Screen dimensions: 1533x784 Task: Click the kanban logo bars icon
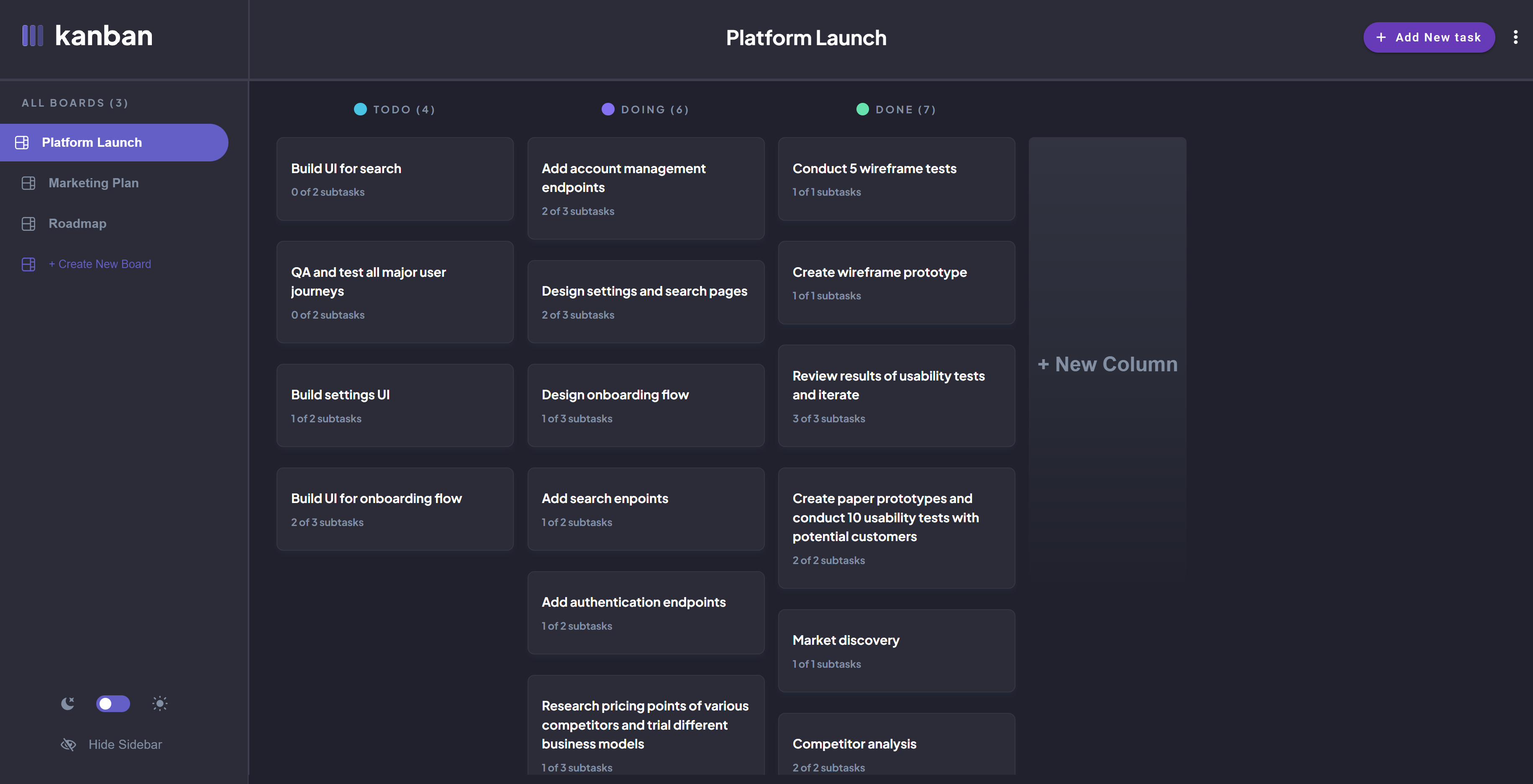[x=32, y=36]
